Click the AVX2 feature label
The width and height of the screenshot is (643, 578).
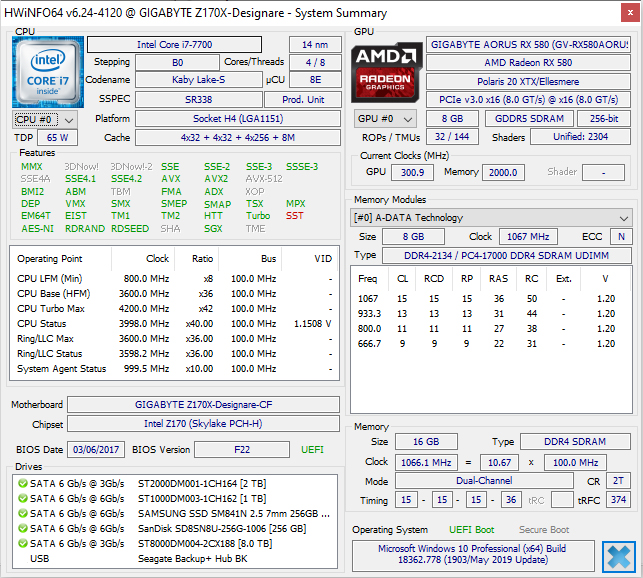pyautogui.click(x=216, y=179)
